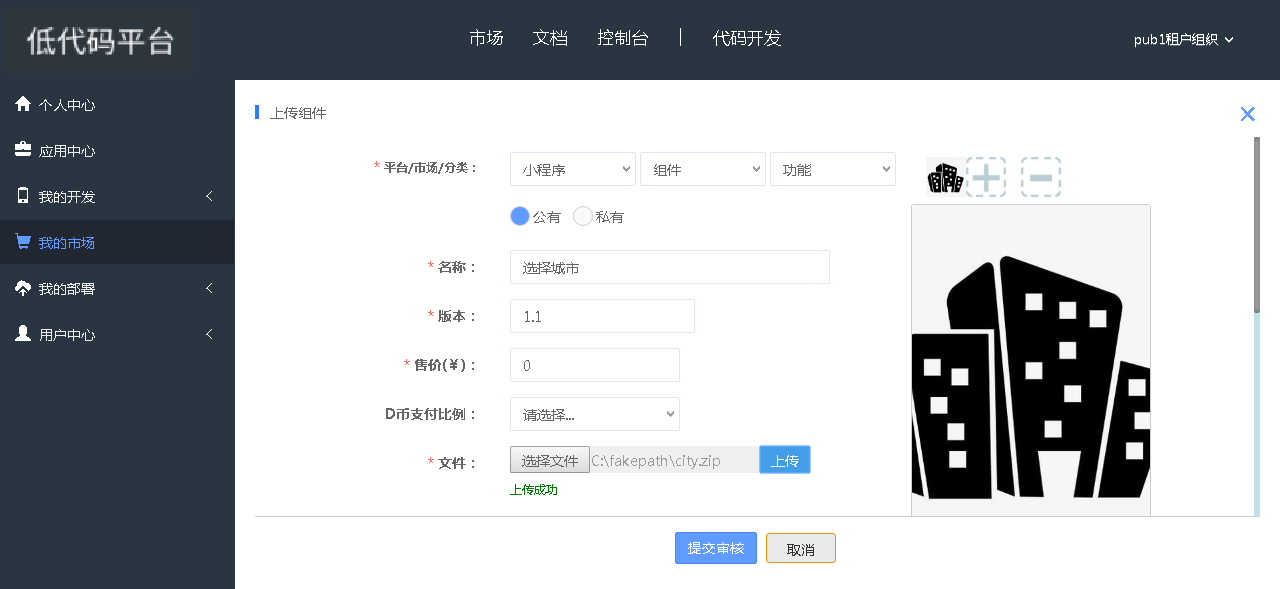Click the dashed plus icon to add image

(x=987, y=177)
